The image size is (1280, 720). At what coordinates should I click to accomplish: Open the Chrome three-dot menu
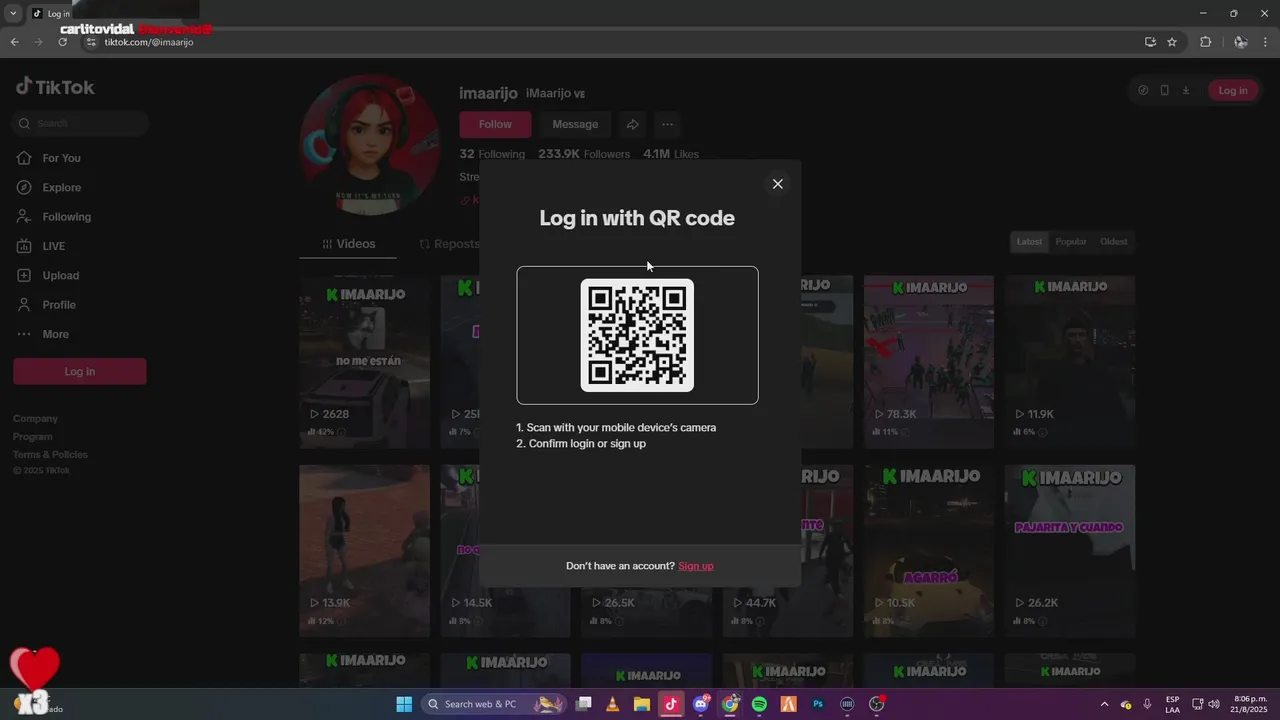(1266, 42)
